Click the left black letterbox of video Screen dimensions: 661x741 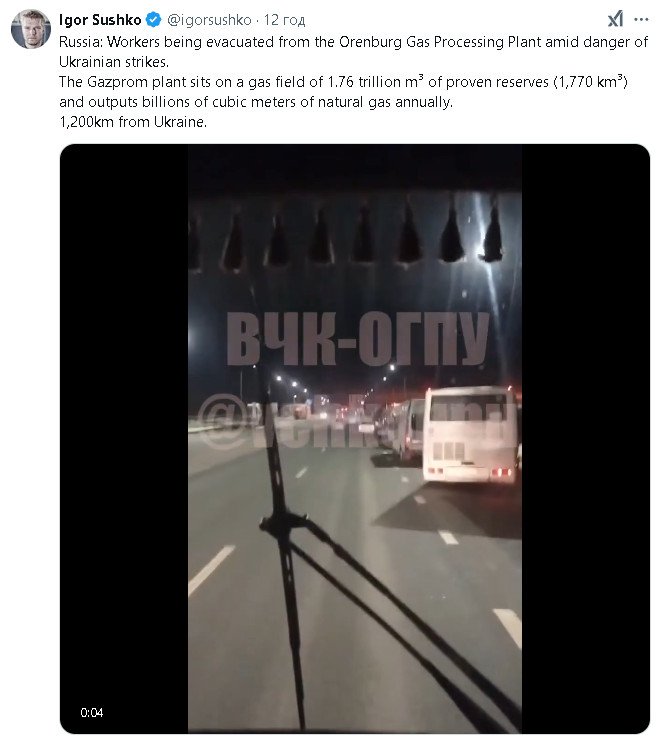coord(124,439)
